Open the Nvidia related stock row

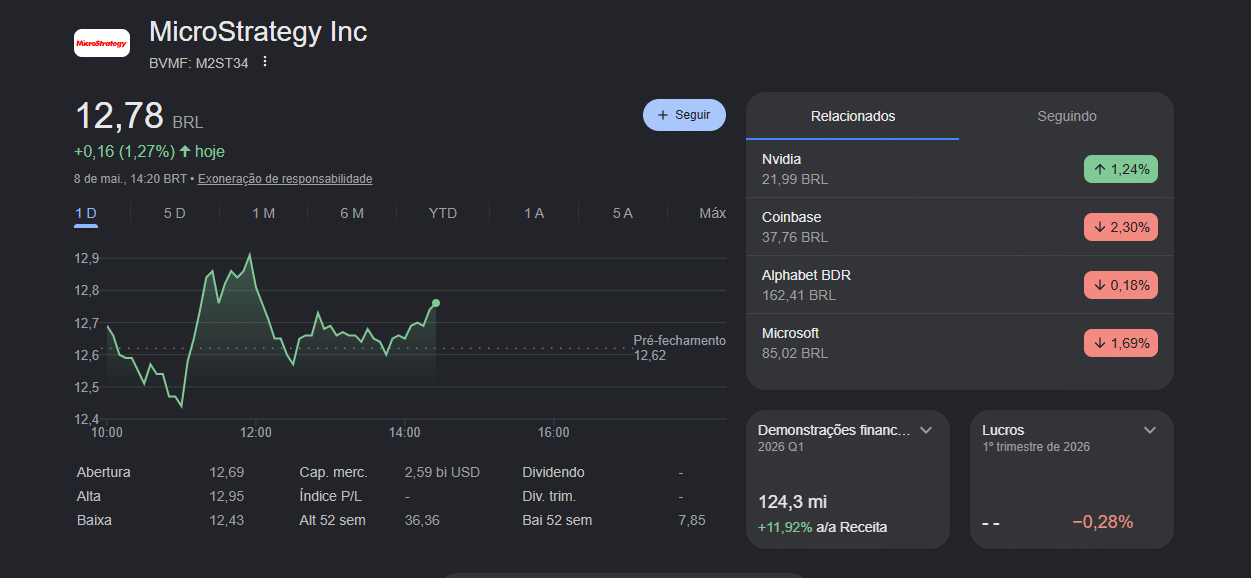click(x=960, y=169)
